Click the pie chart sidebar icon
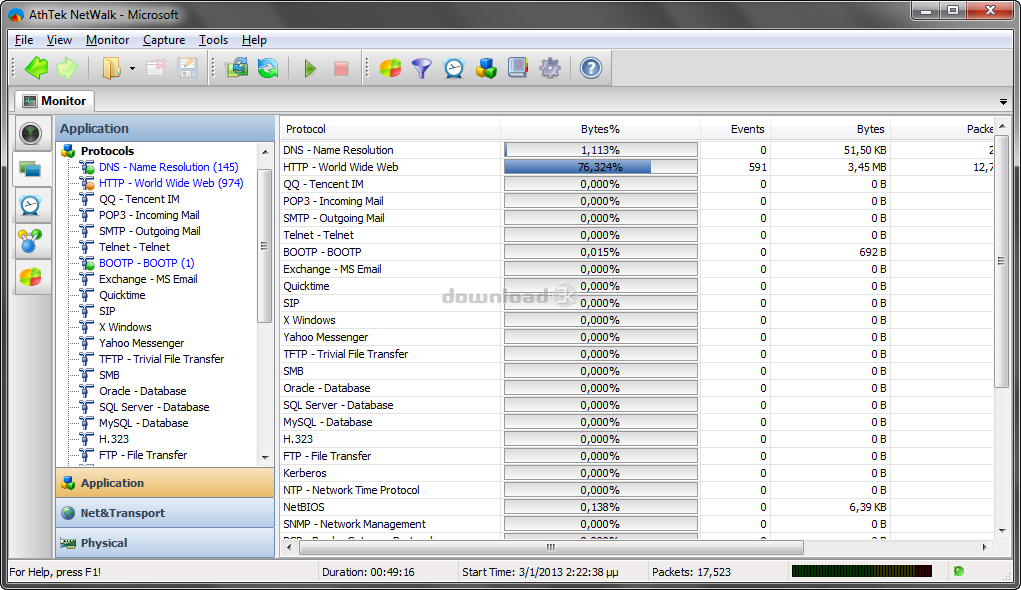1021x590 pixels. click(31, 277)
